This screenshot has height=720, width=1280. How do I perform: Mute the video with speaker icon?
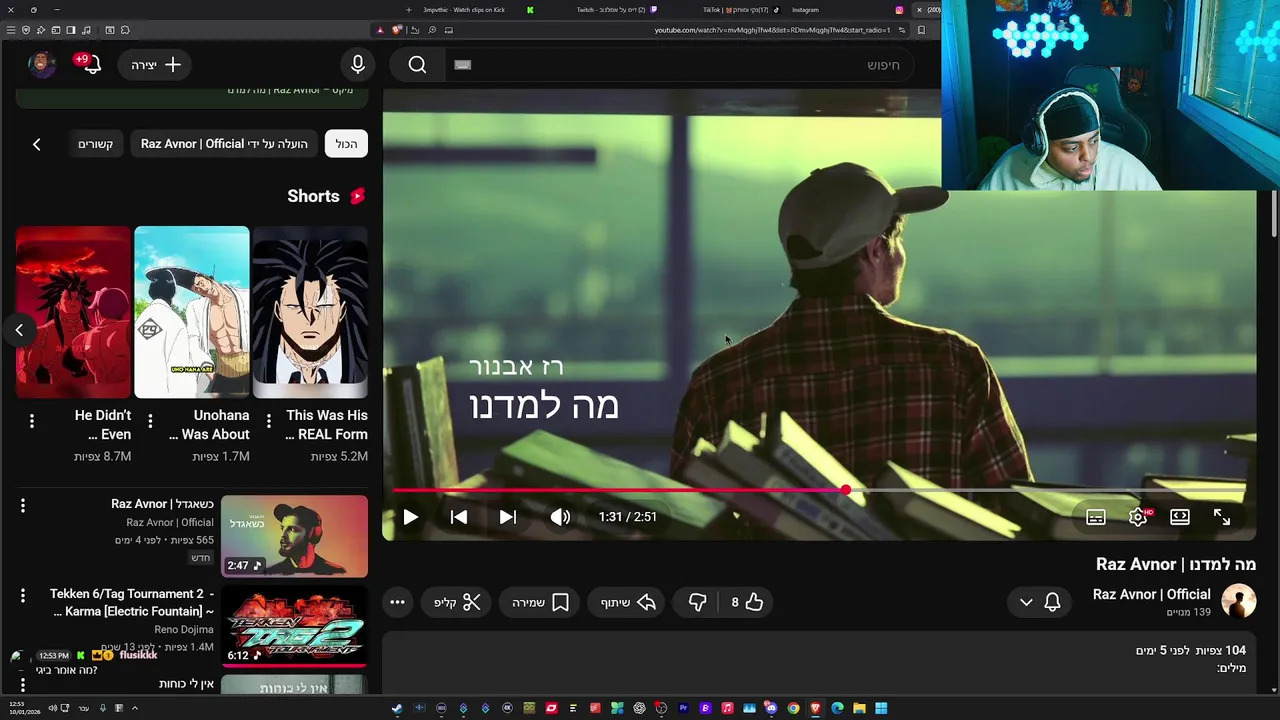pyautogui.click(x=560, y=517)
